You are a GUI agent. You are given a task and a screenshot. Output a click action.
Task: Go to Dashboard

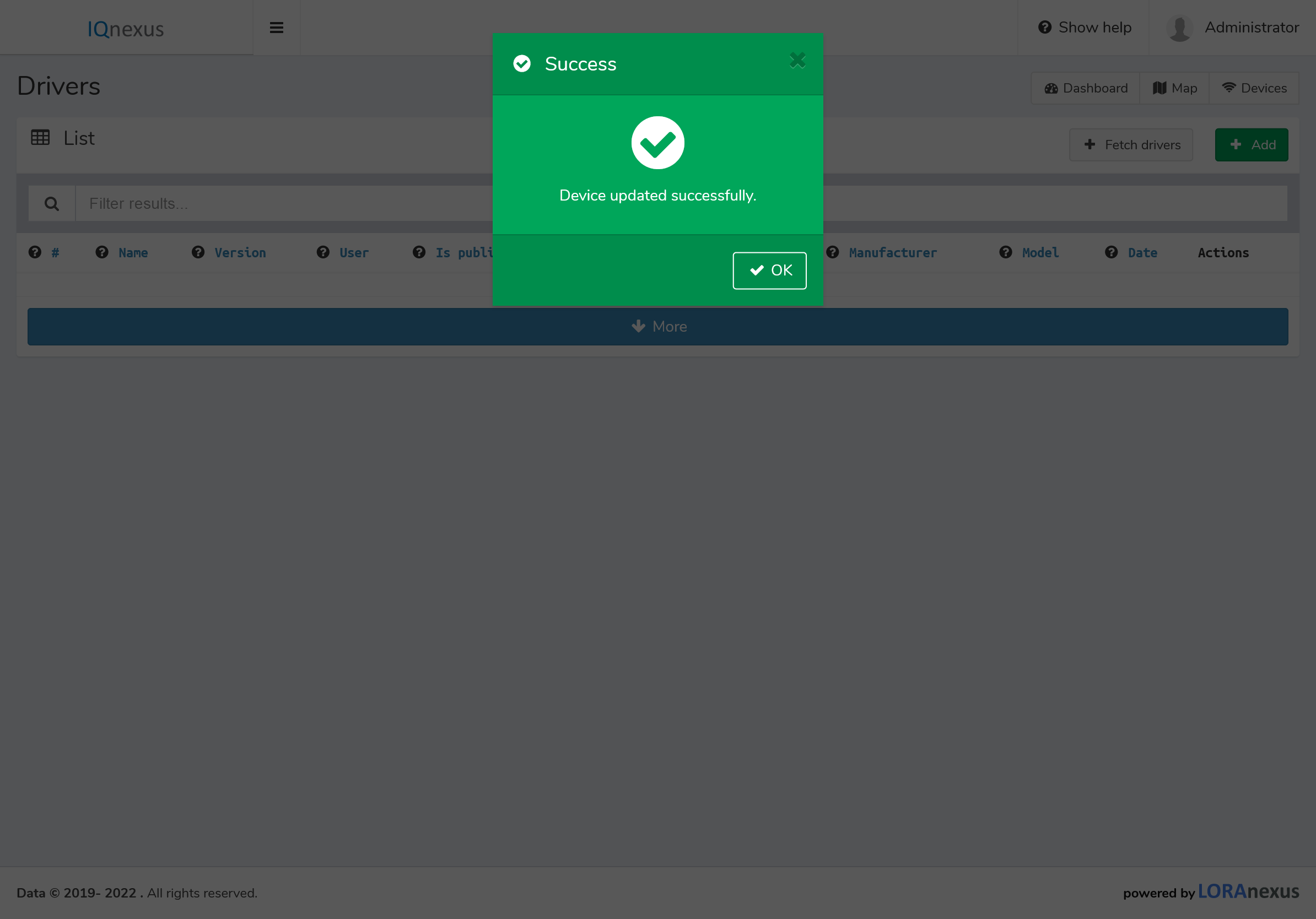(1086, 88)
